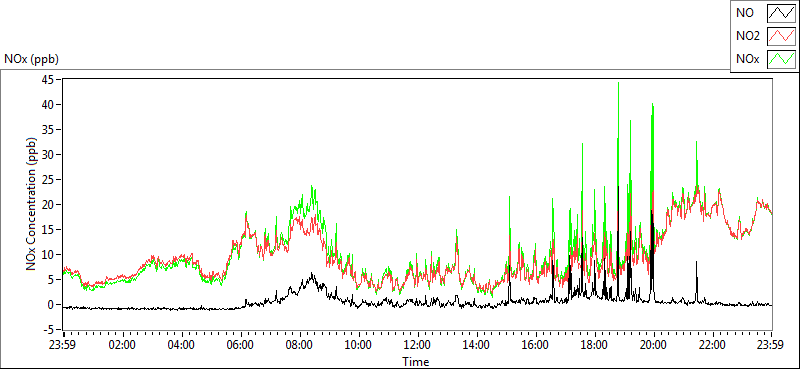
Task: Click the 15 y-axis scale value
Action: (x=47, y=229)
